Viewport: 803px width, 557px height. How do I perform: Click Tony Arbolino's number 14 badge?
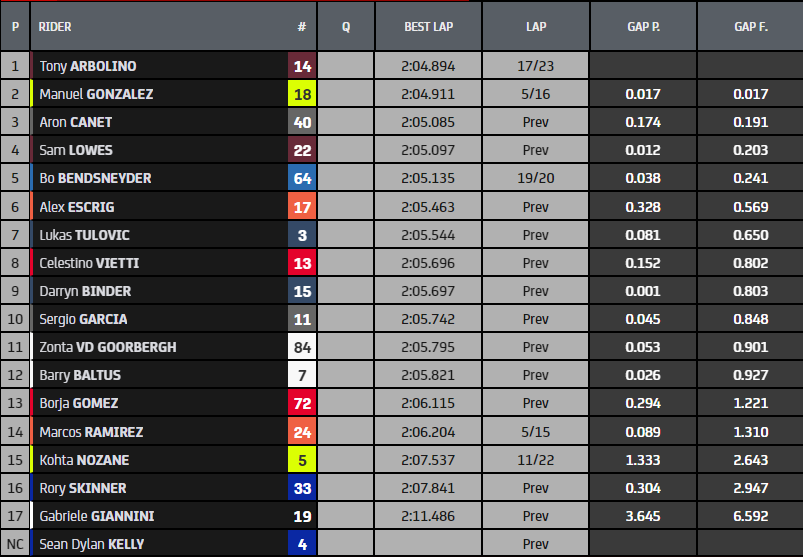pos(302,66)
